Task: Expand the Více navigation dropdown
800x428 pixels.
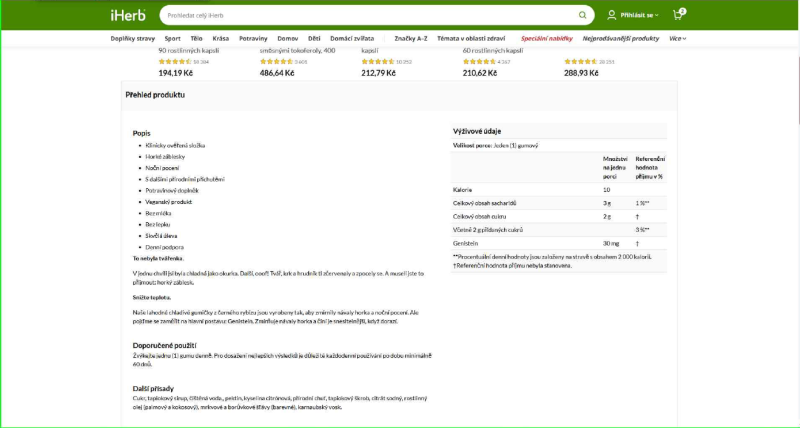Action: 678,38
